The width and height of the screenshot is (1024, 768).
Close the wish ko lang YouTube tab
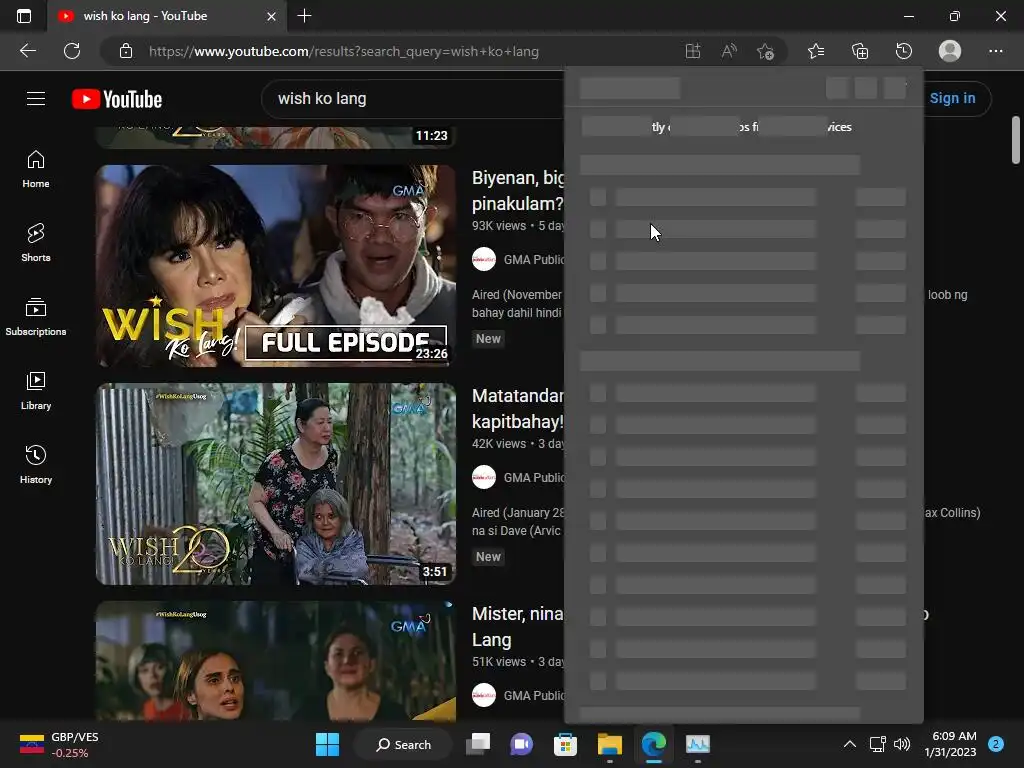271,16
